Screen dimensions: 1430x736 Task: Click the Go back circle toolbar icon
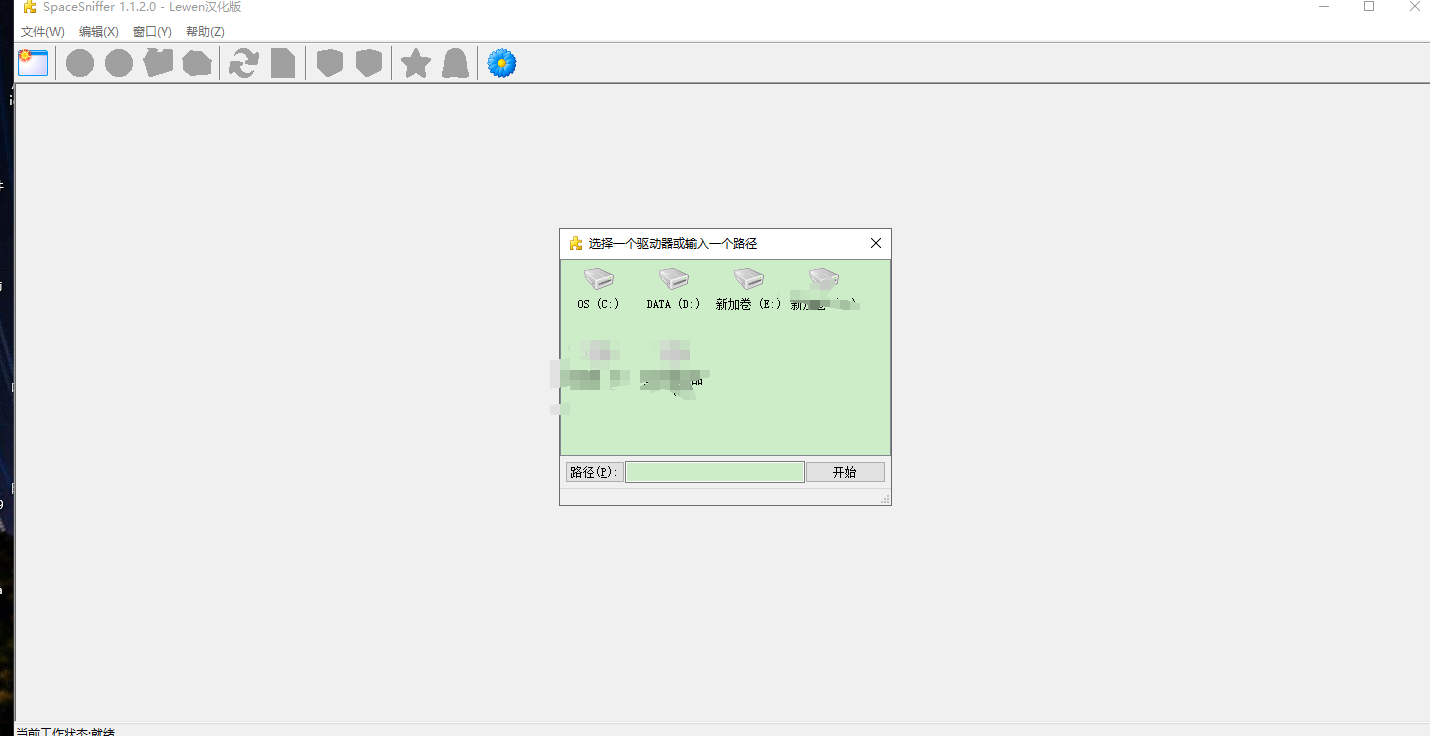tap(80, 64)
